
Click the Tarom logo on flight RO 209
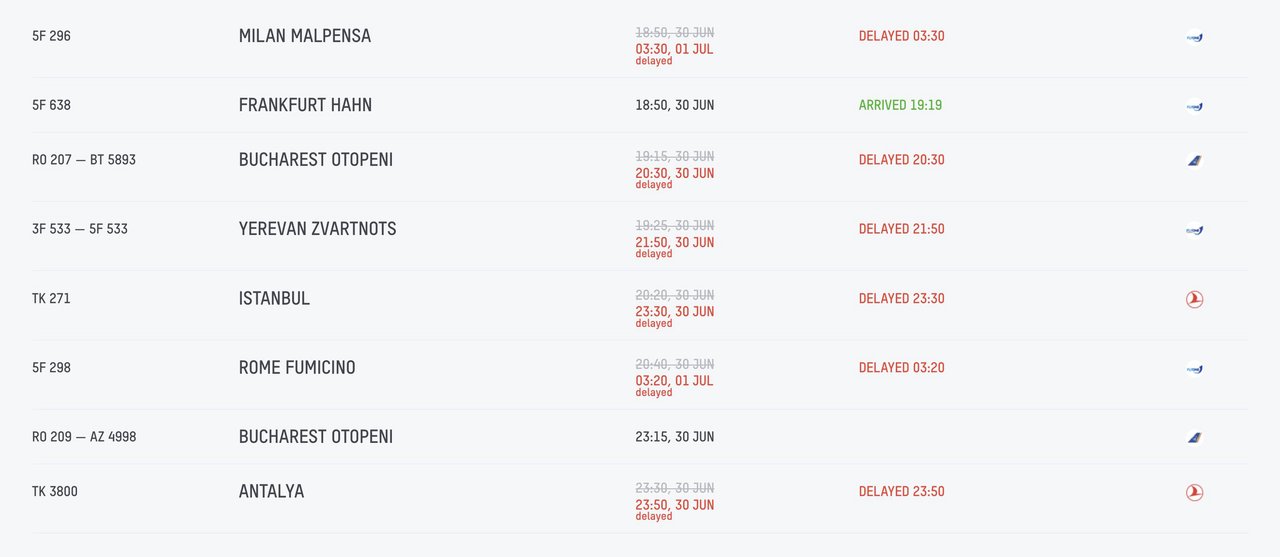click(x=1194, y=437)
